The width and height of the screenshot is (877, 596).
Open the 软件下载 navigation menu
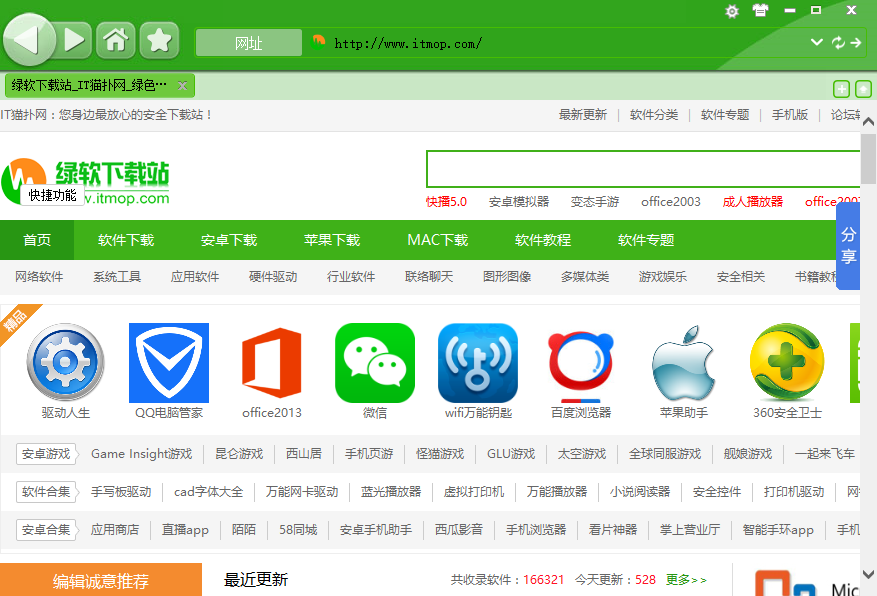pyautogui.click(x=126, y=240)
